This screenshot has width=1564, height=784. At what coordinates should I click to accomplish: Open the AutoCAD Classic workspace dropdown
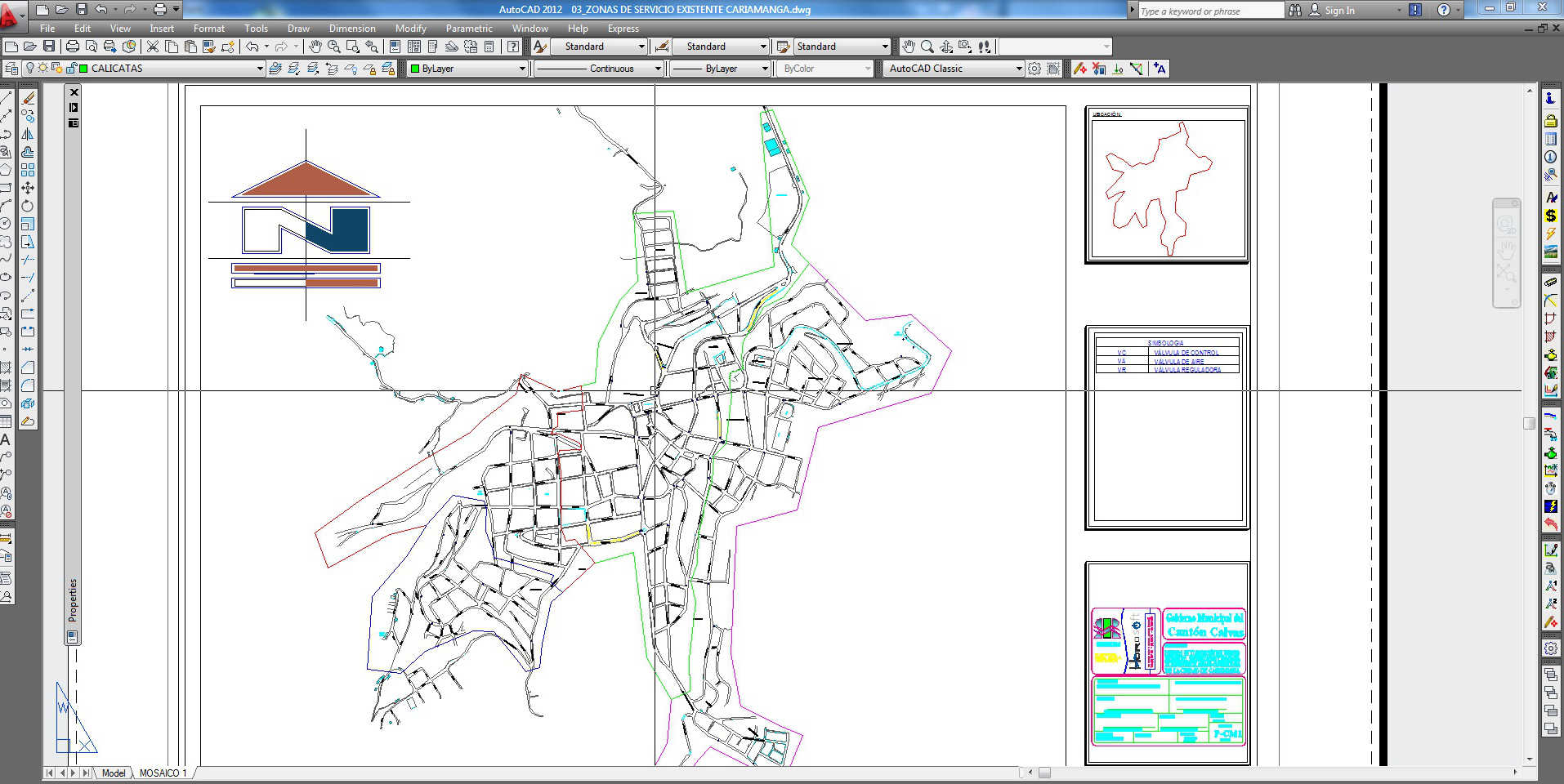pyautogui.click(x=1018, y=69)
